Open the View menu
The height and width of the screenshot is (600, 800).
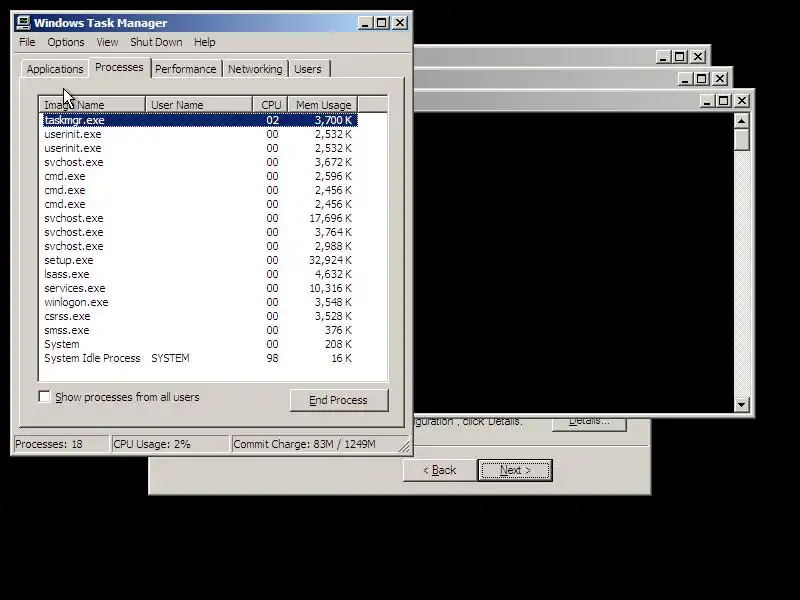pyautogui.click(x=107, y=42)
